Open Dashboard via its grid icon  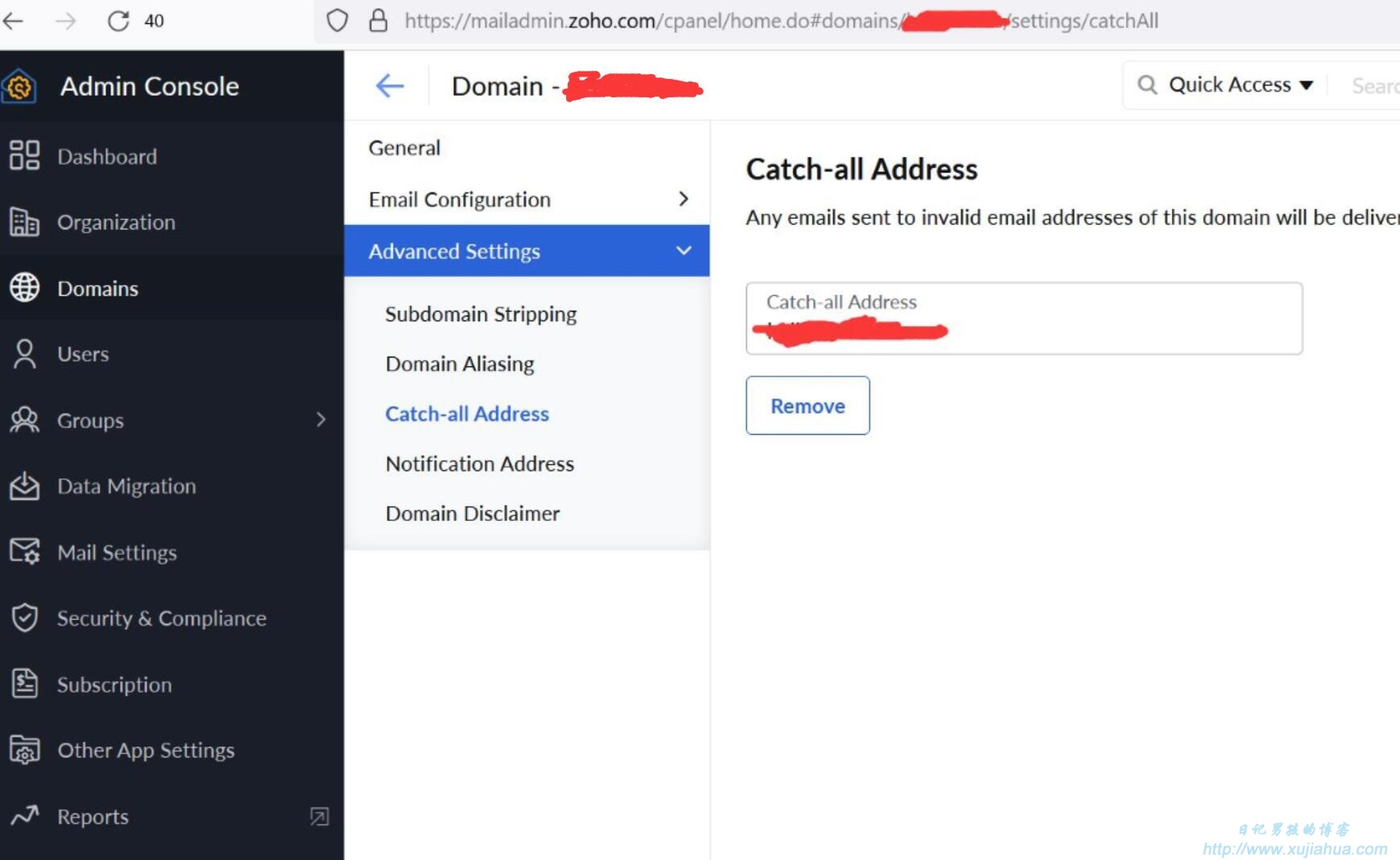pyautogui.click(x=24, y=155)
